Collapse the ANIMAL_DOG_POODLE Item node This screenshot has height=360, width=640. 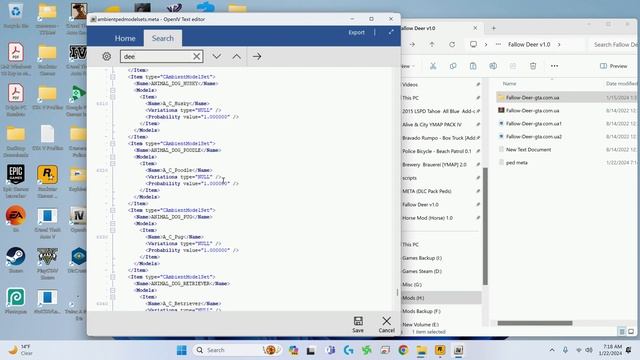coord(113,144)
